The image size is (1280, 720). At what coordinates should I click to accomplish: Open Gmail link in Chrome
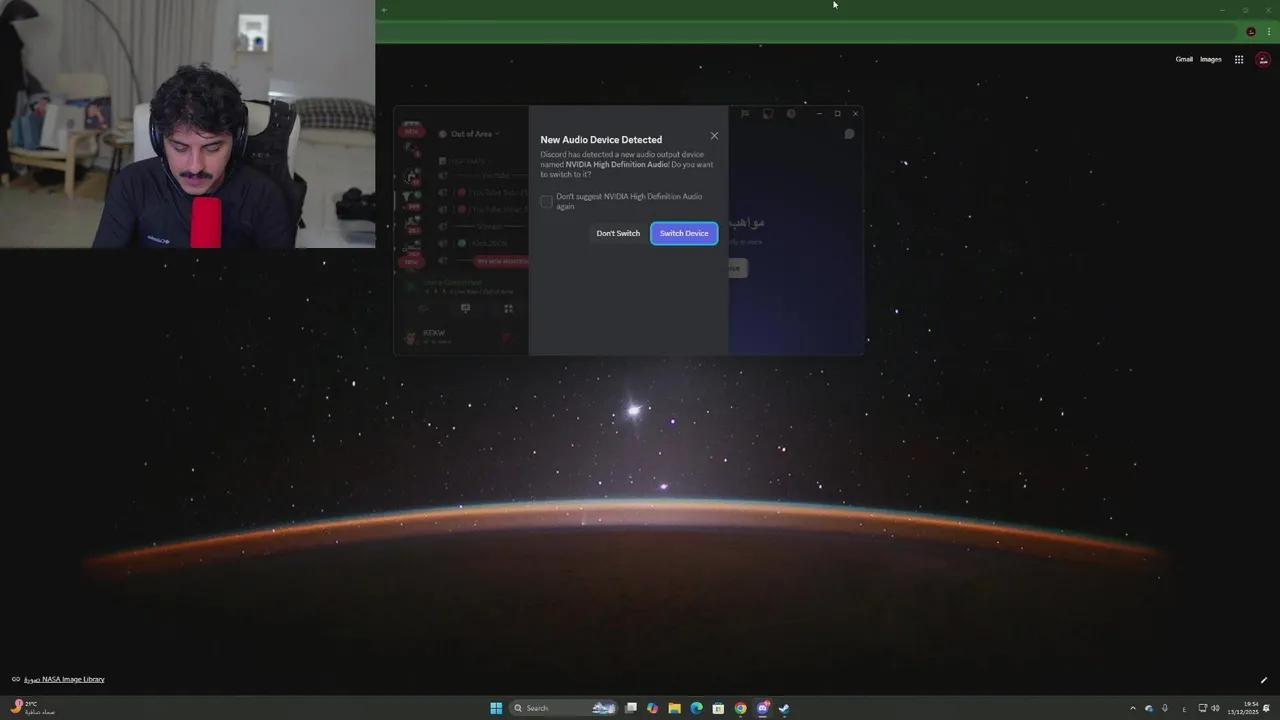coord(1184,59)
